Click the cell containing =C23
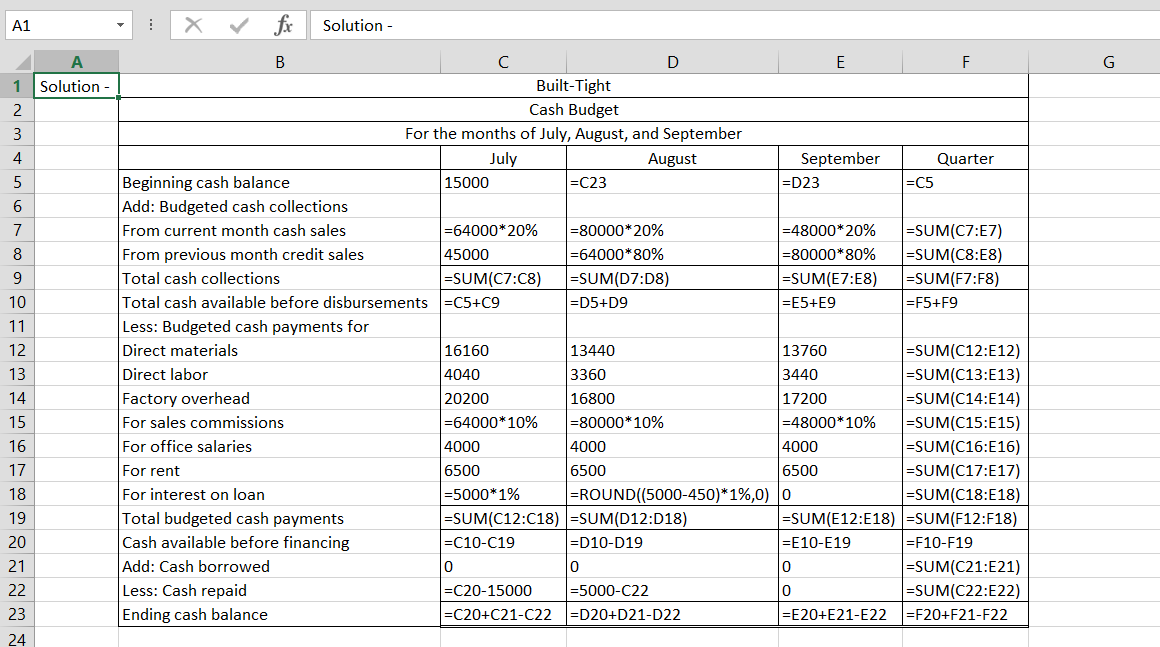This screenshot has height=647, width=1160. (x=672, y=182)
